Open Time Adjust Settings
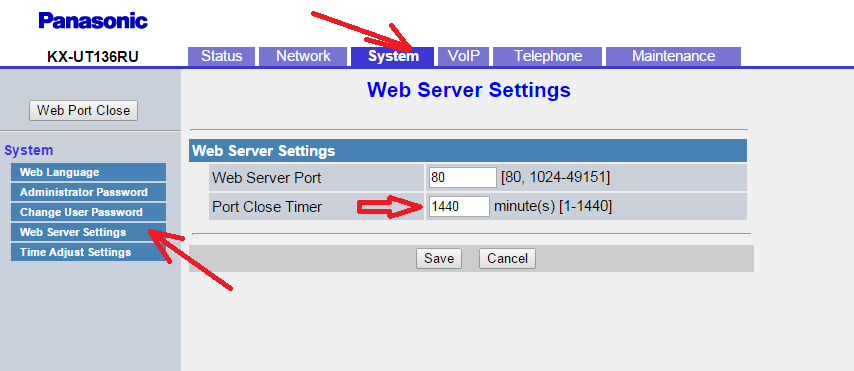This screenshot has width=854, height=371. coord(88,252)
